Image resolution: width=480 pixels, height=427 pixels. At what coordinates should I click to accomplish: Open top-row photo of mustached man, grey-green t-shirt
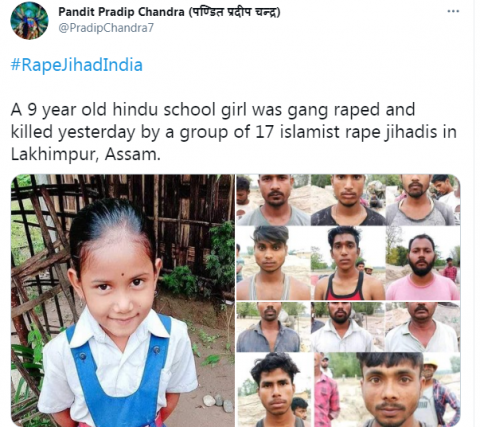(x=273, y=200)
